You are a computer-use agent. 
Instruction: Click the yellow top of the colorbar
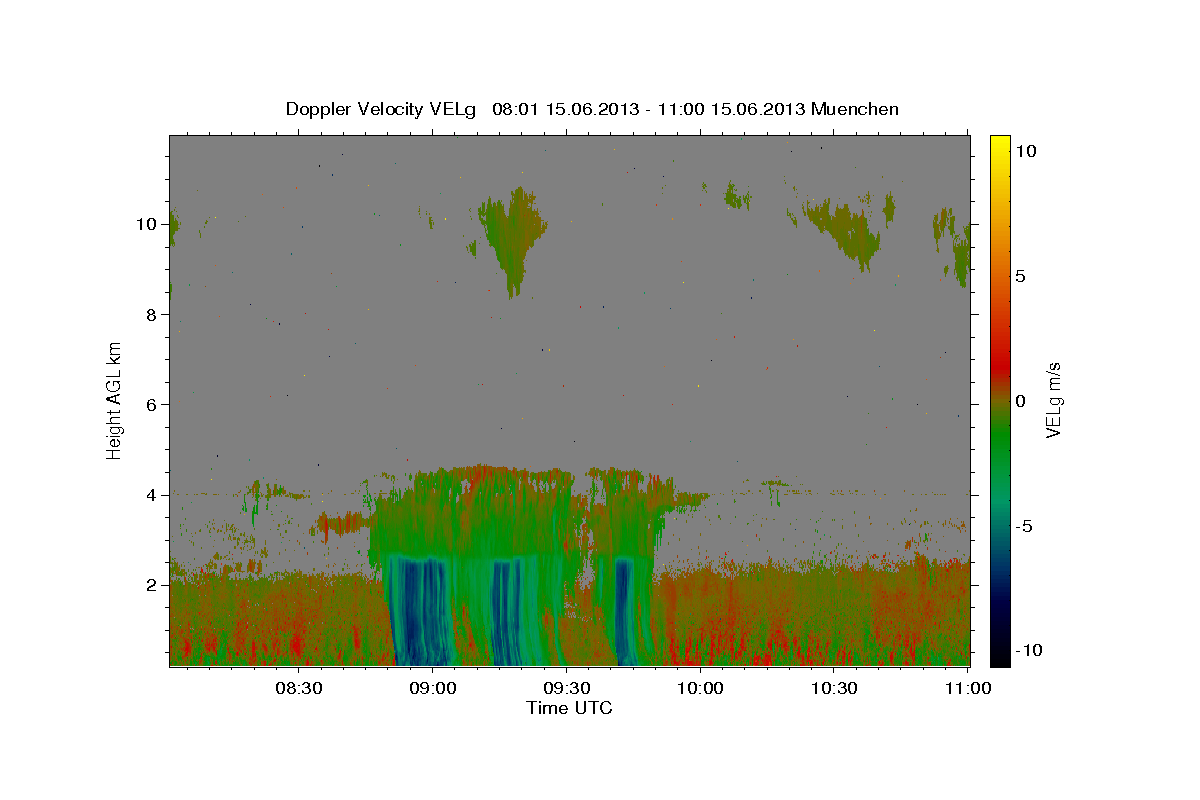point(999,146)
